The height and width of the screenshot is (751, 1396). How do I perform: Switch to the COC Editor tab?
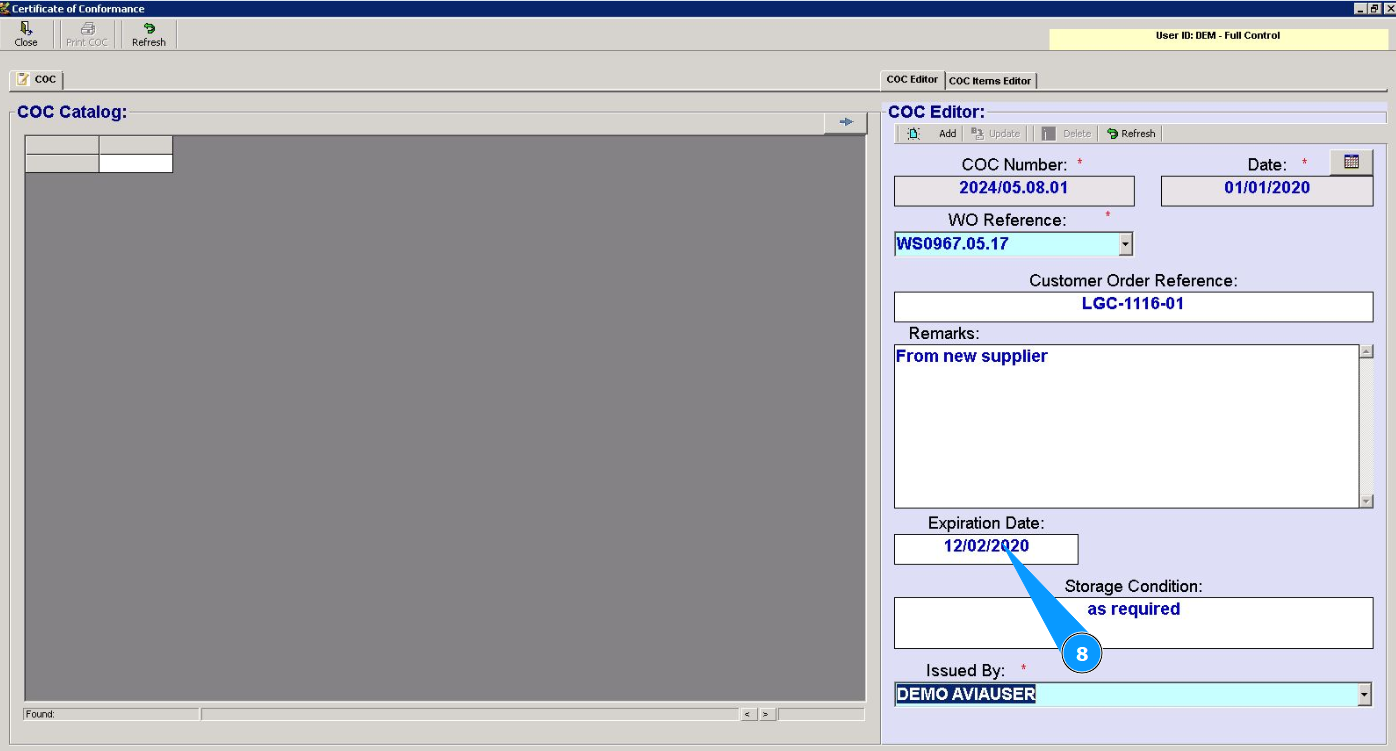point(912,80)
